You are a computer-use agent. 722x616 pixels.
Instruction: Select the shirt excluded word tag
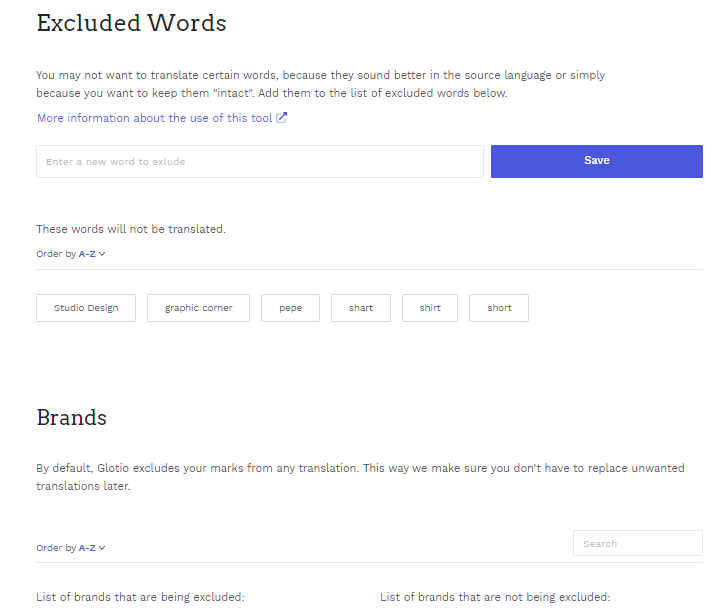coord(430,308)
